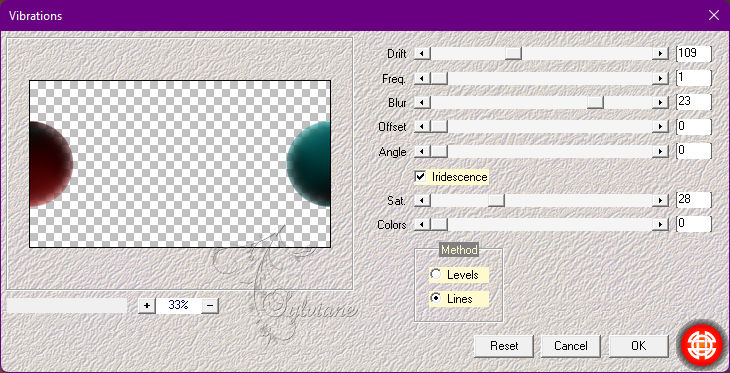Toggle the Iridescence checkbox
The image size is (730, 373).
[x=420, y=176]
